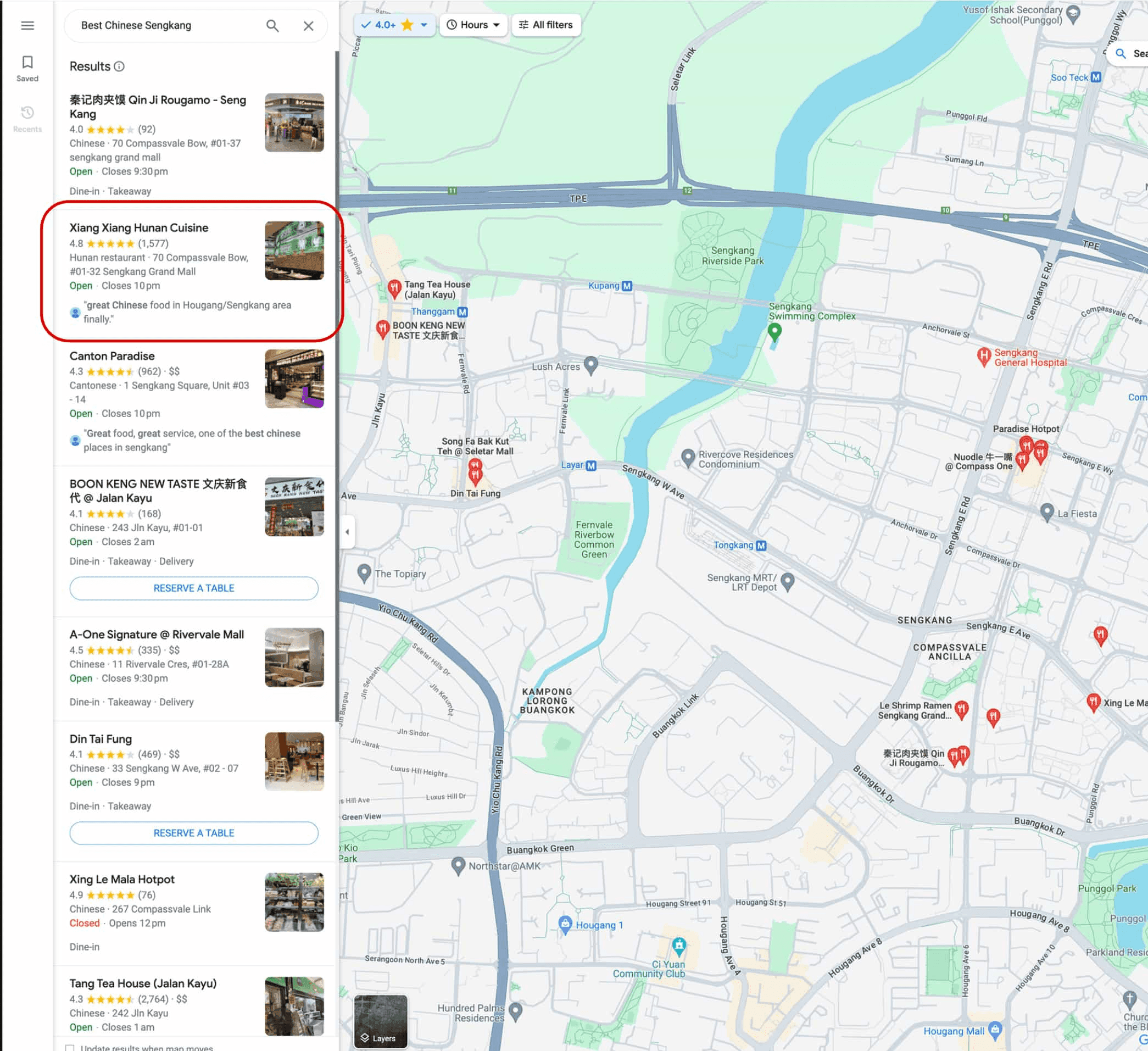
Task: Click the search magnifier icon
Action: click(272, 26)
